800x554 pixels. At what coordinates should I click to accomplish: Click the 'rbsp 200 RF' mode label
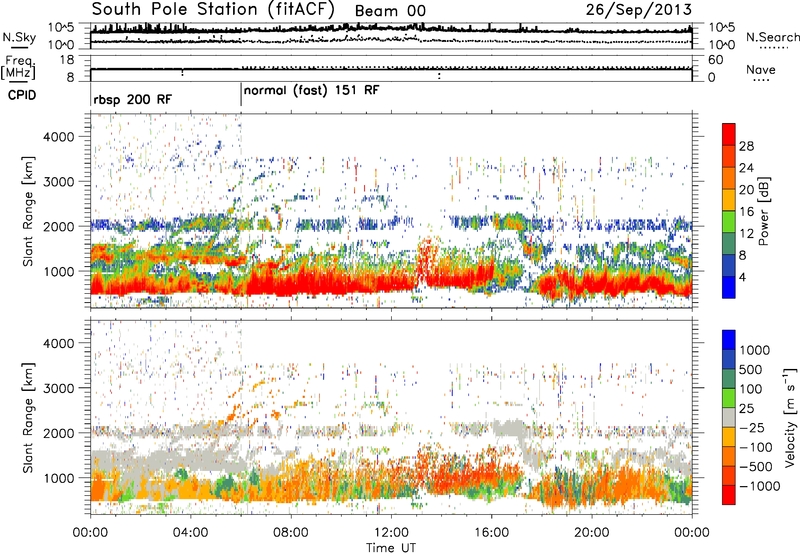(x=133, y=99)
